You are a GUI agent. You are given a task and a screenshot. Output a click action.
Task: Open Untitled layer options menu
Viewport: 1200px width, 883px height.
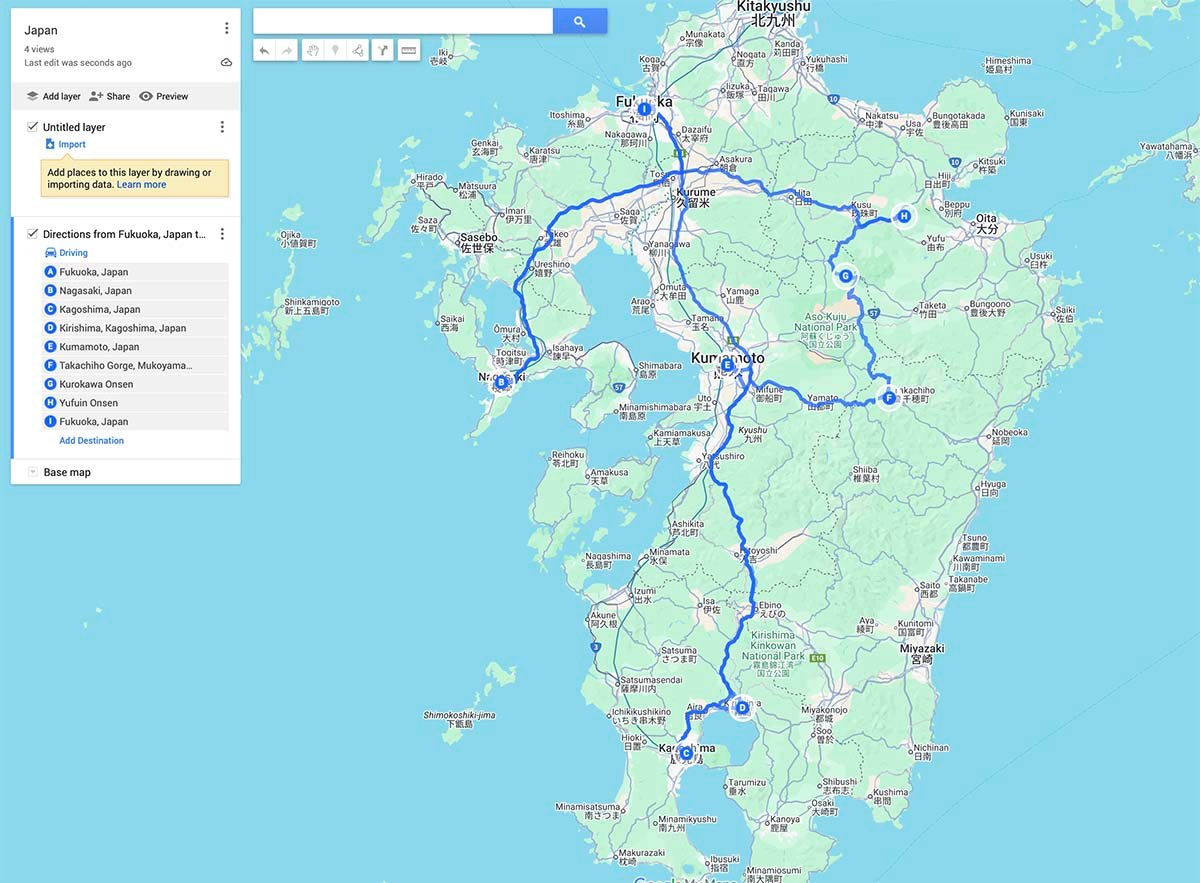[x=222, y=127]
